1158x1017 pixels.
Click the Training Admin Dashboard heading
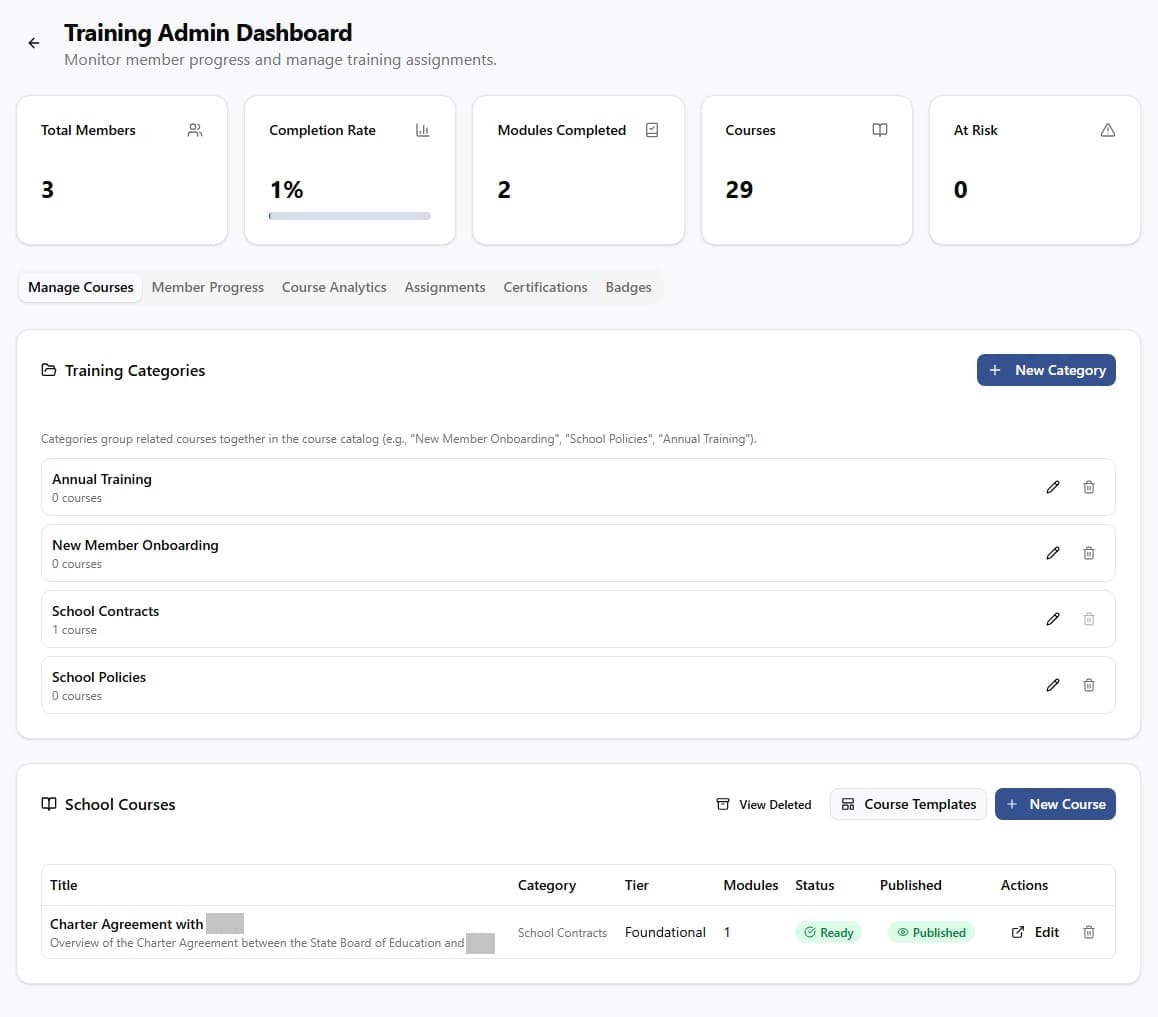click(x=208, y=32)
